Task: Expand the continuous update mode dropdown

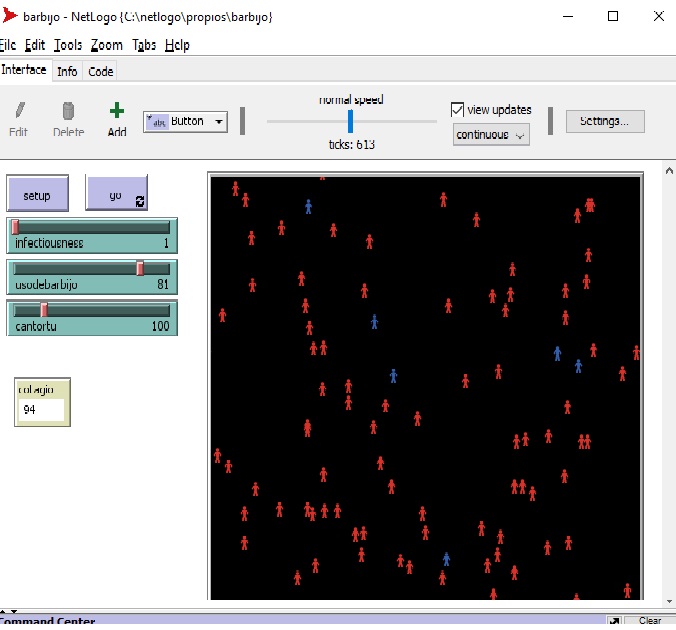Action: [x=491, y=135]
